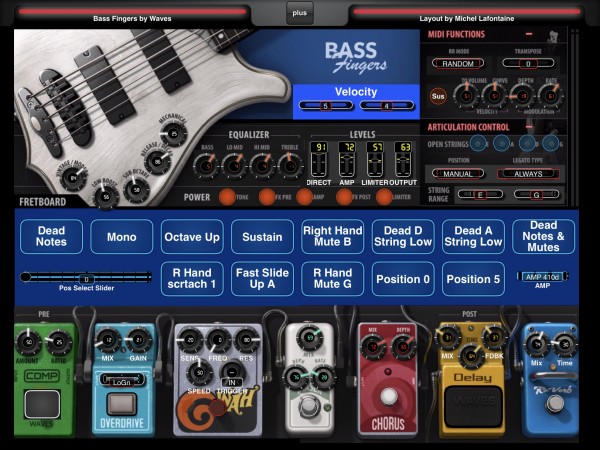The width and height of the screenshot is (600, 450).
Task: Enable the open E string toggle
Action: click(477, 143)
